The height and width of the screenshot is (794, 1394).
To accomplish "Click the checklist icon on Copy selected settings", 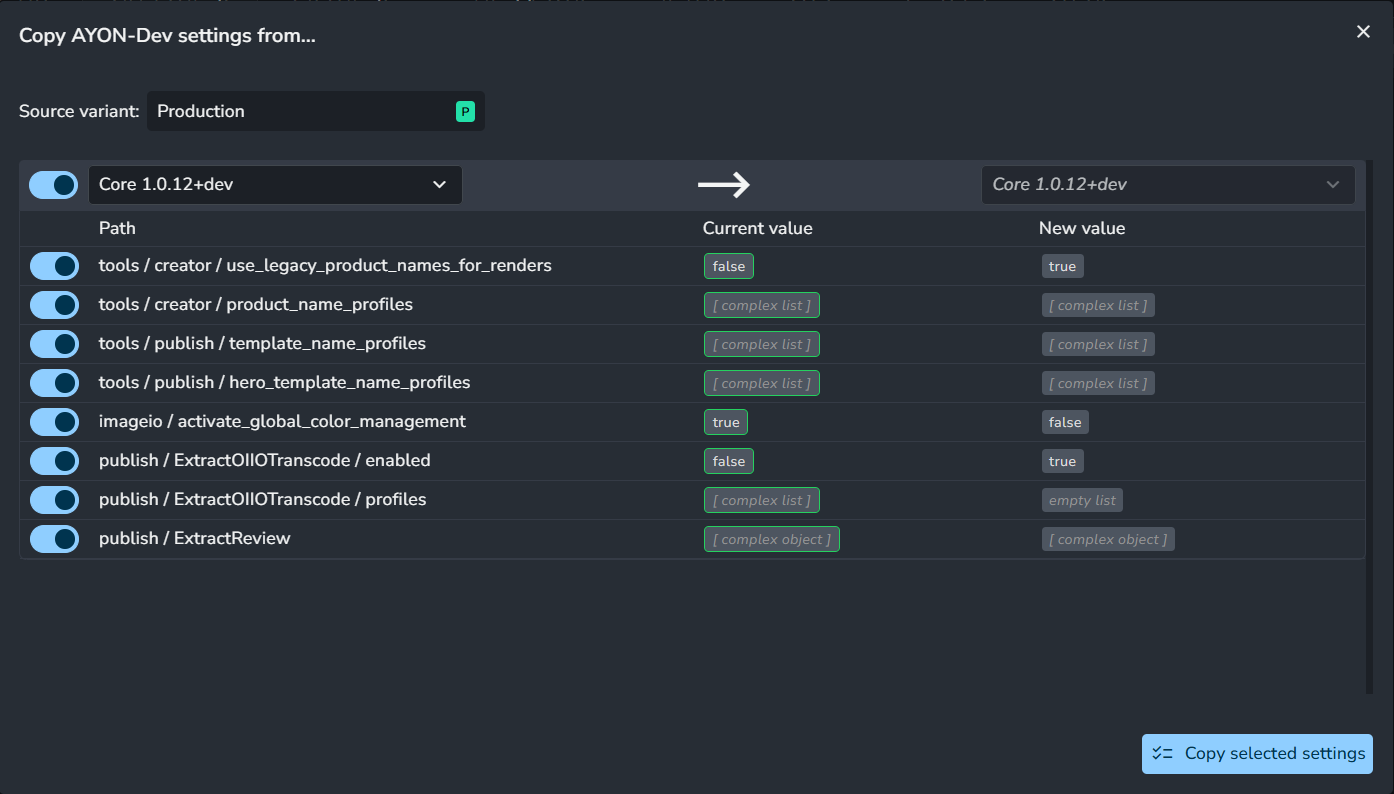I will [1162, 754].
